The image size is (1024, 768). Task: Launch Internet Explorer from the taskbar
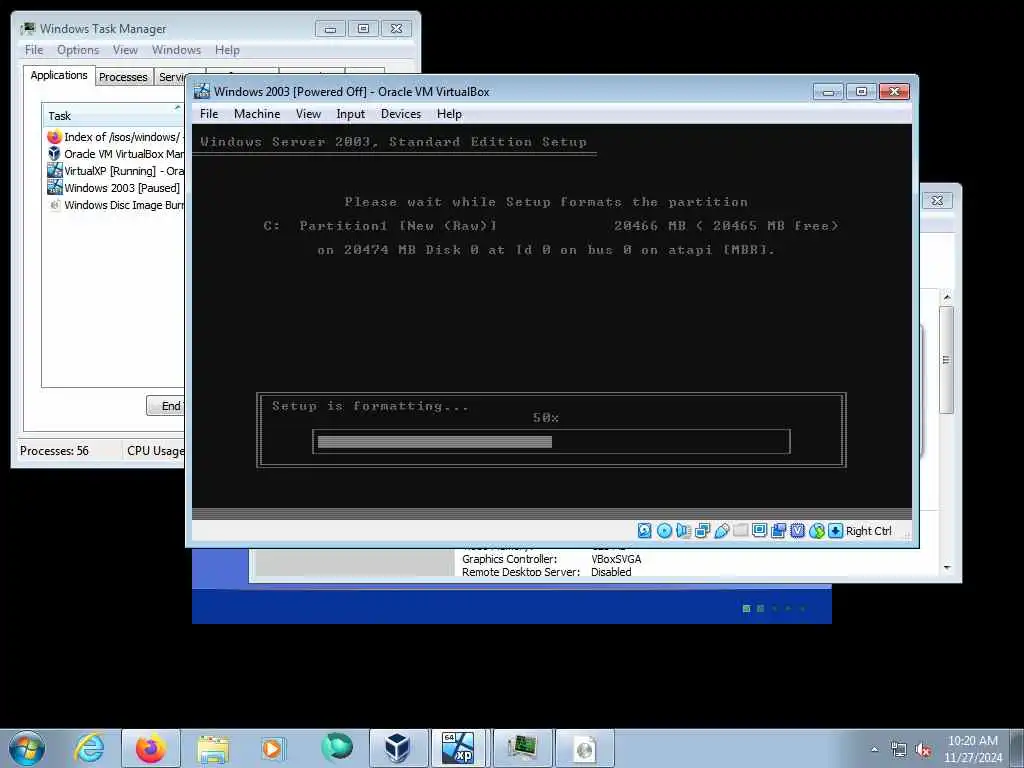(x=89, y=748)
